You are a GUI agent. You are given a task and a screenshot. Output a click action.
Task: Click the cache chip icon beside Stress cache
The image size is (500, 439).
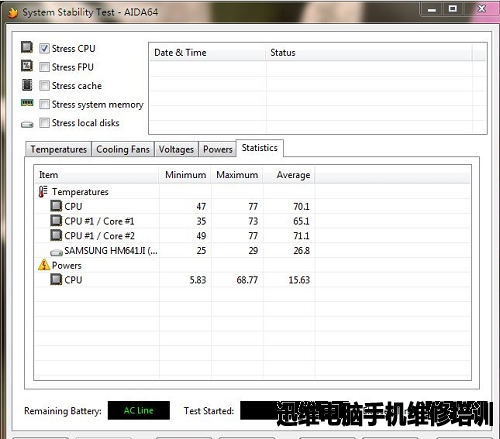point(27,85)
